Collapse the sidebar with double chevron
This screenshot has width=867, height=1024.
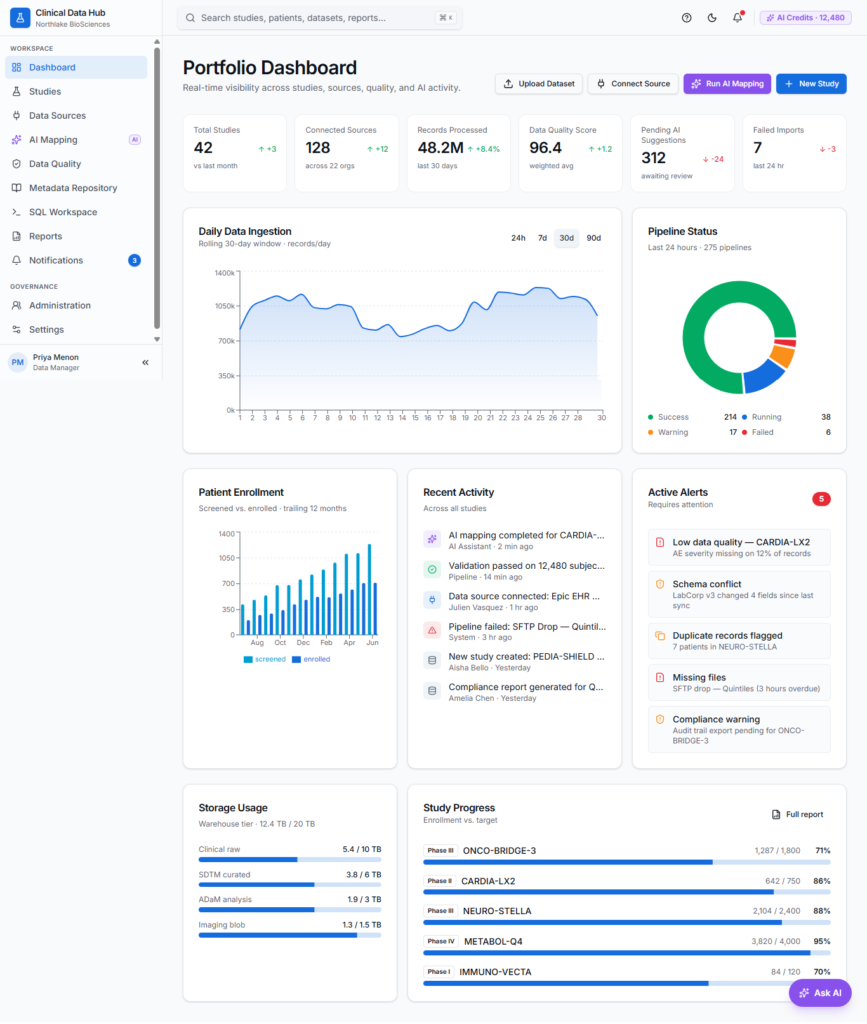(x=146, y=362)
